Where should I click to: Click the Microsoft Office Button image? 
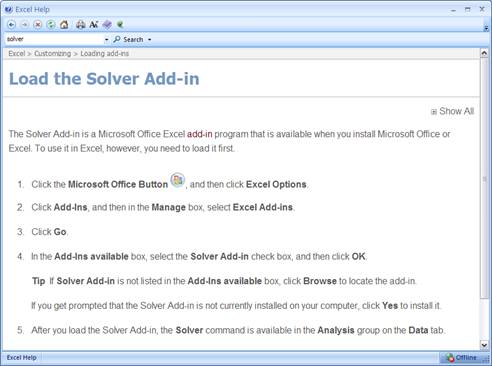click(177, 180)
